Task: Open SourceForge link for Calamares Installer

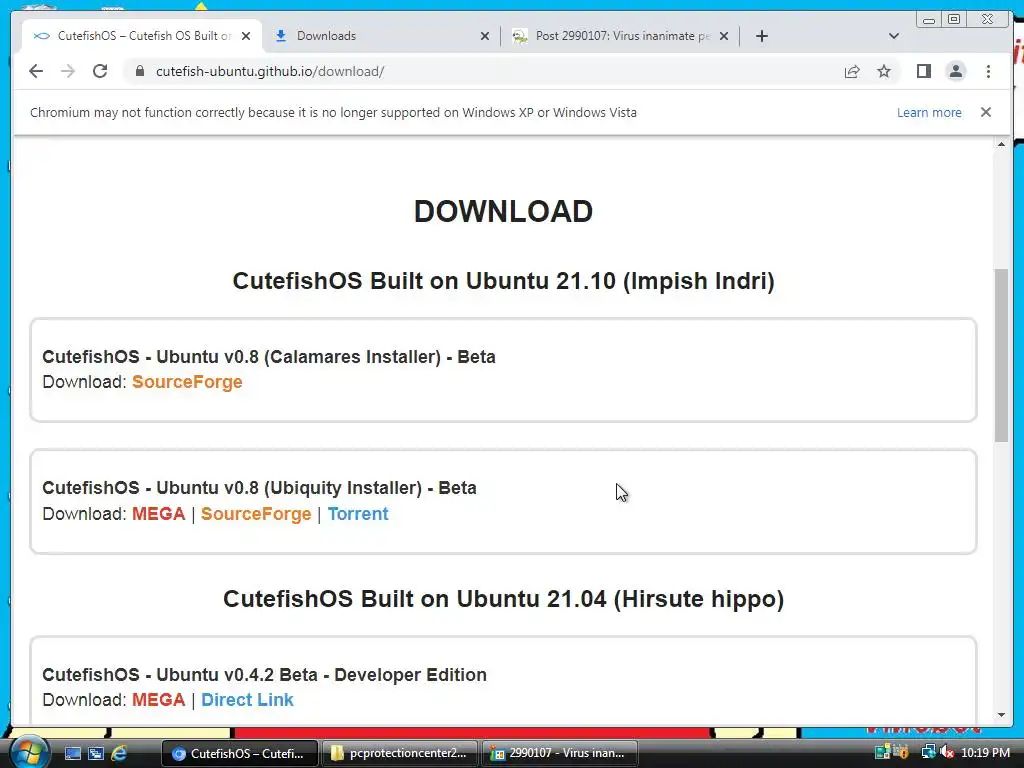Action: pos(187,382)
